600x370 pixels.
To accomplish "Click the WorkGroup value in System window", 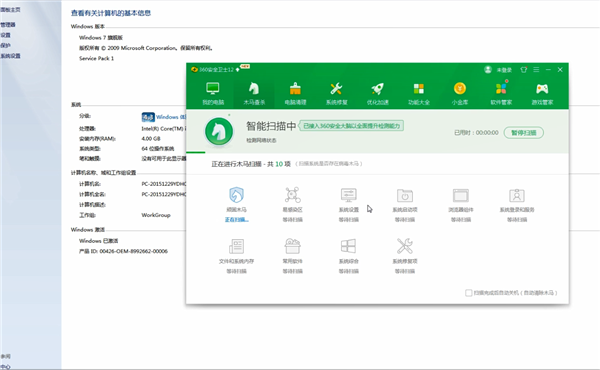I will [156, 215].
